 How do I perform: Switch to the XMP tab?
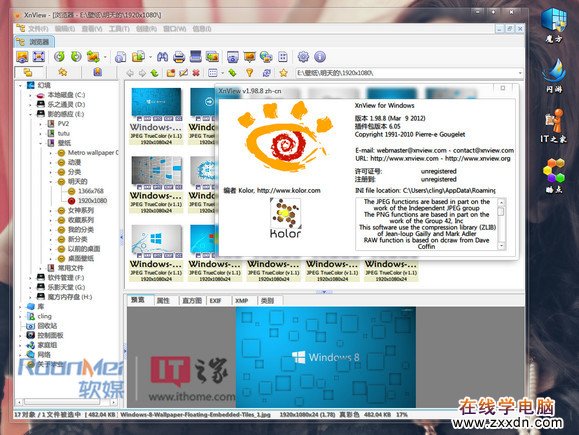click(241, 301)
